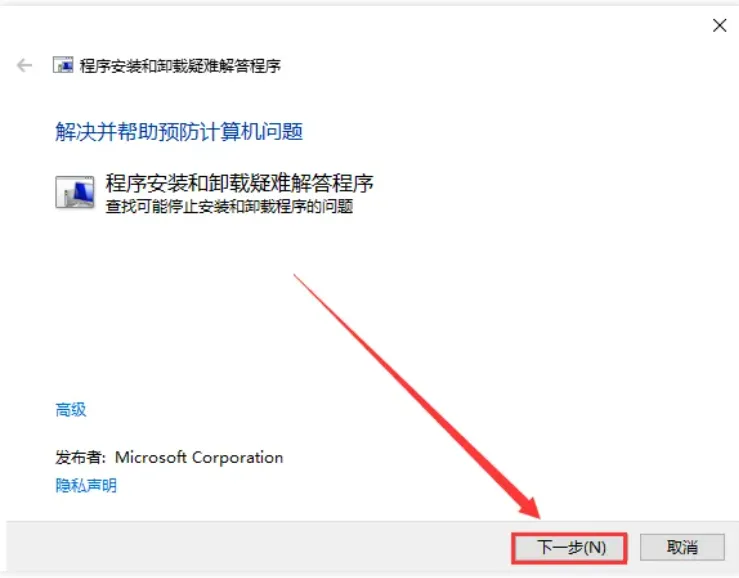Dismiss the wizard with 取消 button
Image resolution: width=739 pixels, height=578 pixels.
coord(682,547)
